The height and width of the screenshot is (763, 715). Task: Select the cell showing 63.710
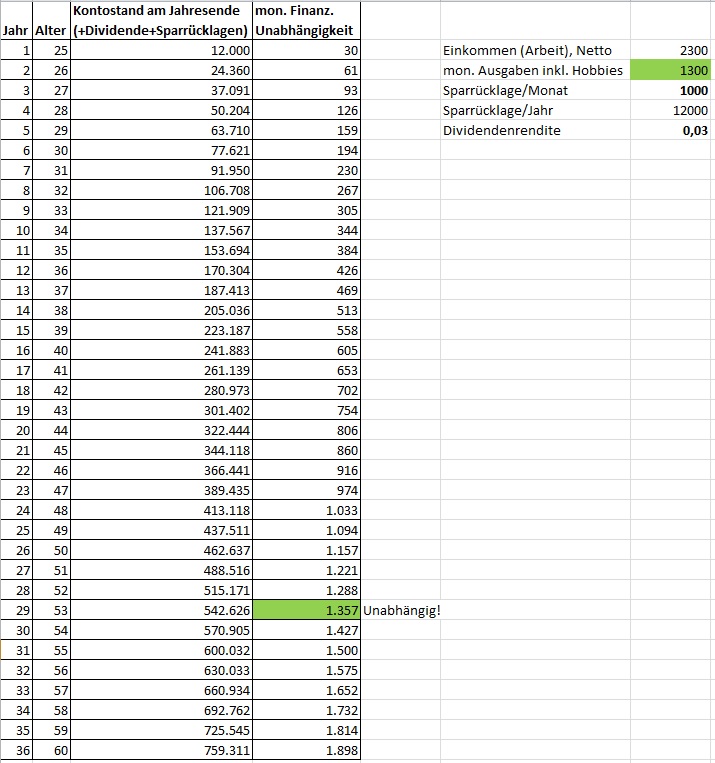(161, 130)
